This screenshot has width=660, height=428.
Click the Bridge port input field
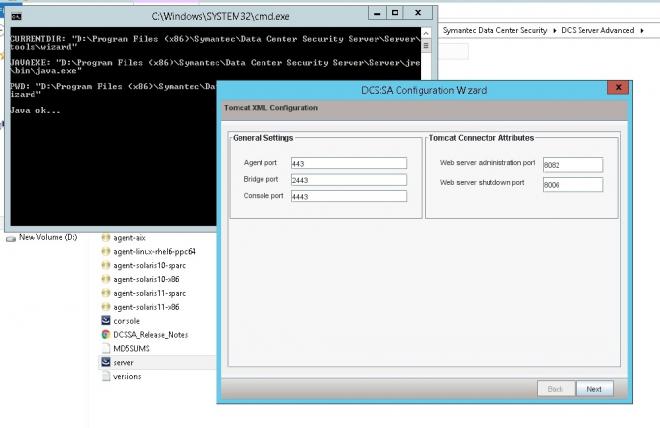(349, 180)
